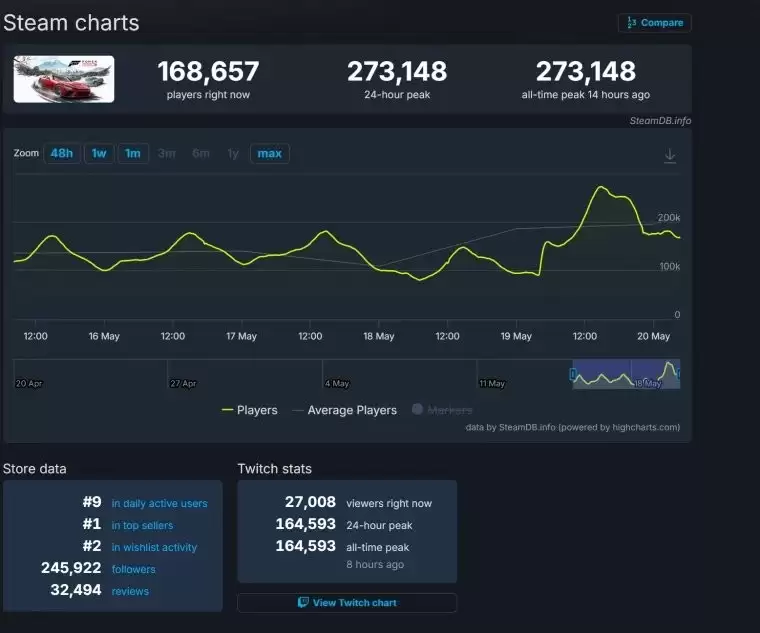Grab the right navigator range handle
Image resolution: width=760 pixels, height=633 pixels.
679,373
